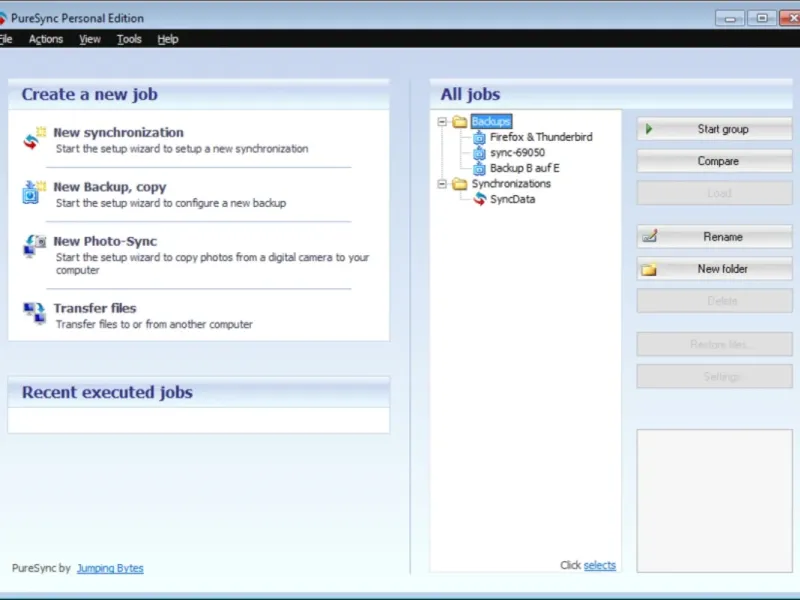The image size is (800, 600).
Task: Start the selected group
Action: pyautogui.click(x=714, y=129)
